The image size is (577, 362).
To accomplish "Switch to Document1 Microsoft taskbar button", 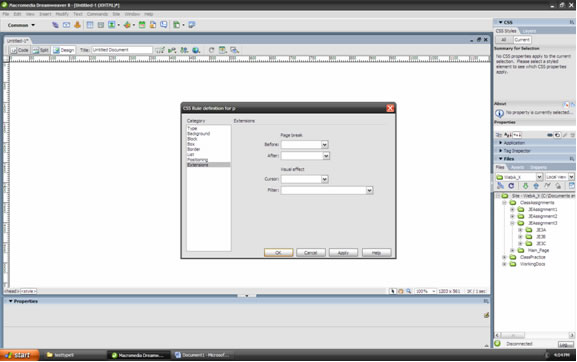I will [202, 355].
